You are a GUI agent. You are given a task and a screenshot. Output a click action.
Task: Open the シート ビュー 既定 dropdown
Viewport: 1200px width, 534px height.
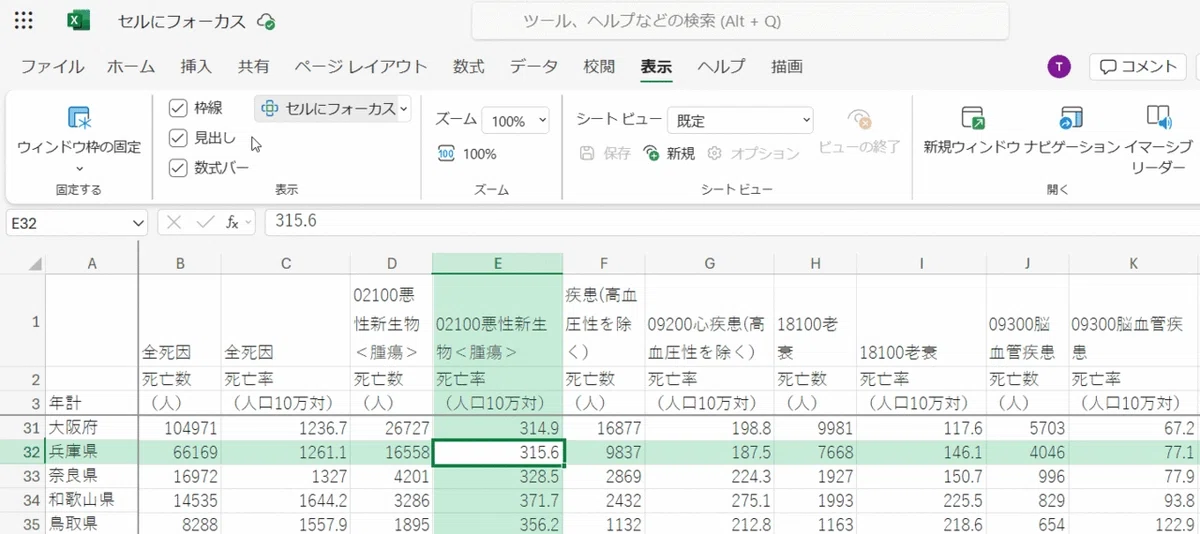741,120
